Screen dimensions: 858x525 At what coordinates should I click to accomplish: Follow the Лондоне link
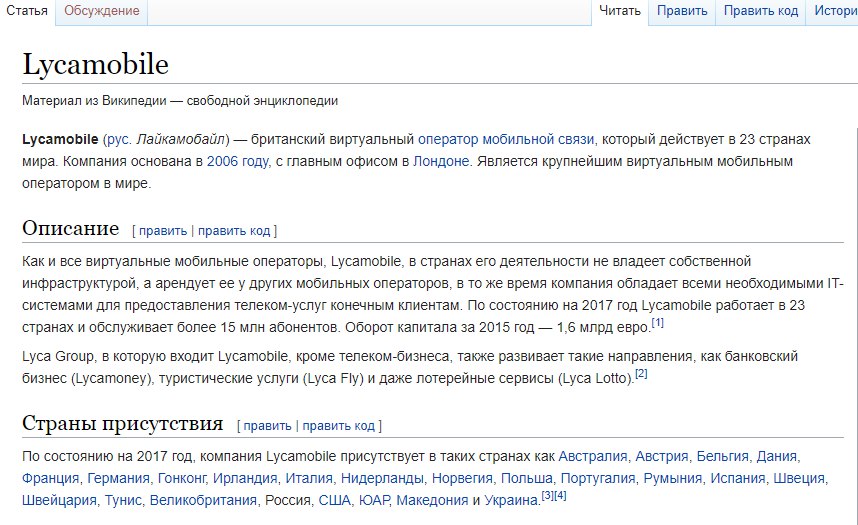pos(441,161)
